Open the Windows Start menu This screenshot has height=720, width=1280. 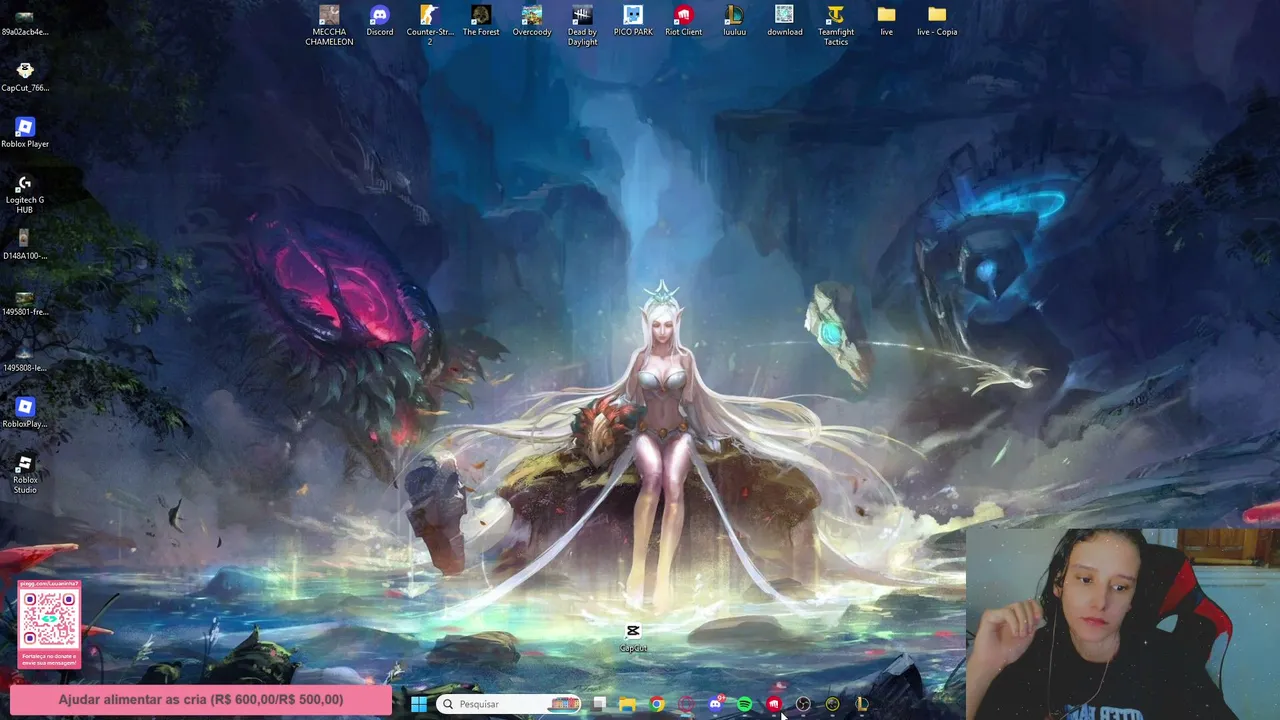pos(419,704)
